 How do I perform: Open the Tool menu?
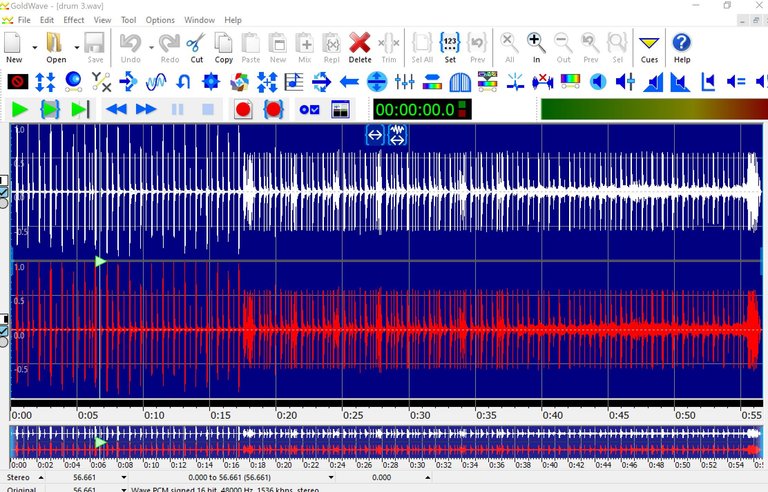128,20
